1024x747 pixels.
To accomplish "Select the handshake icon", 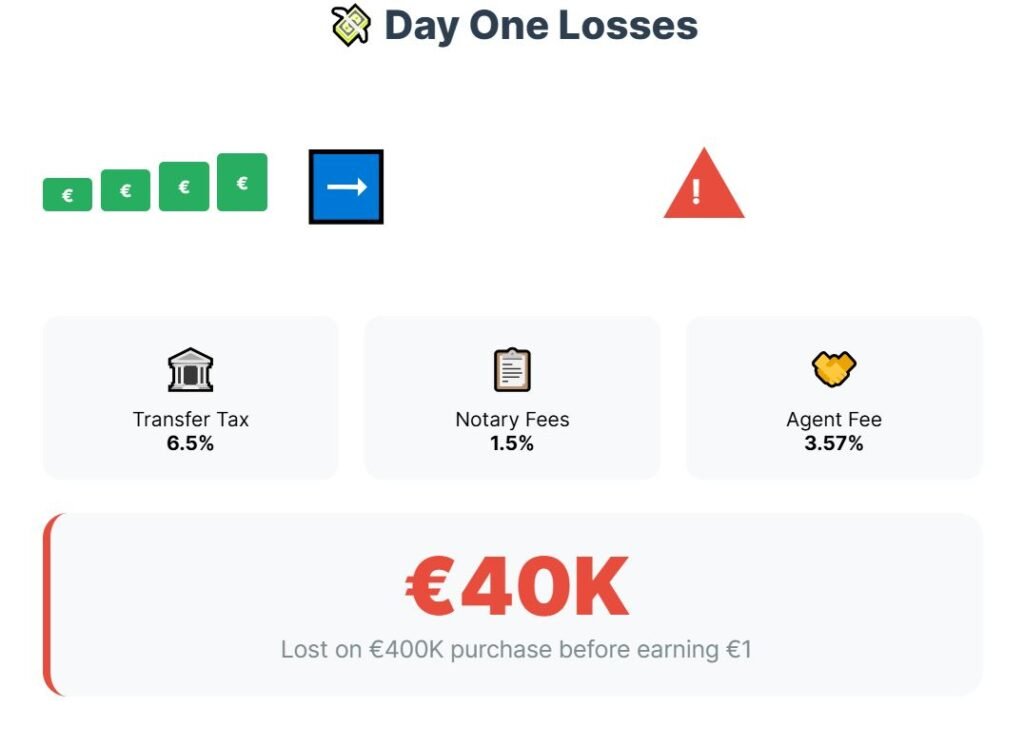I will pos(834,370).
